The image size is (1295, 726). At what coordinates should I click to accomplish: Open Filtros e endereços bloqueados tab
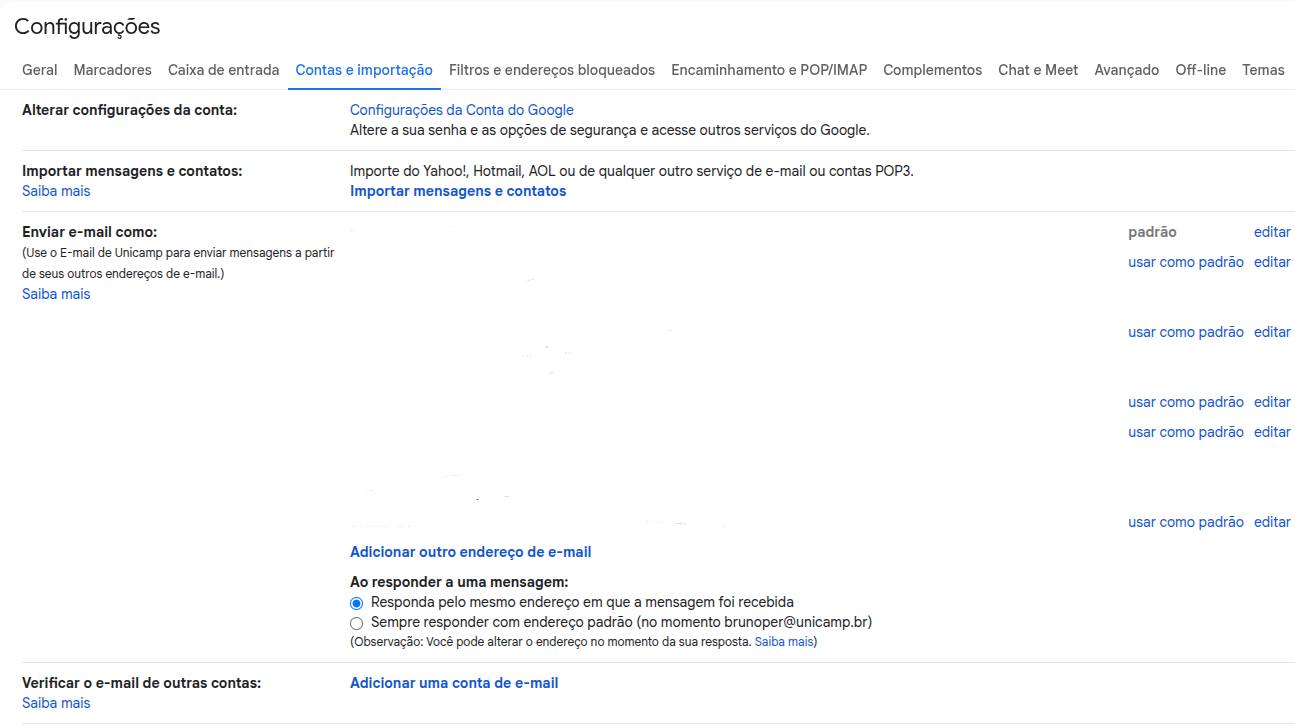click(552, 70)
